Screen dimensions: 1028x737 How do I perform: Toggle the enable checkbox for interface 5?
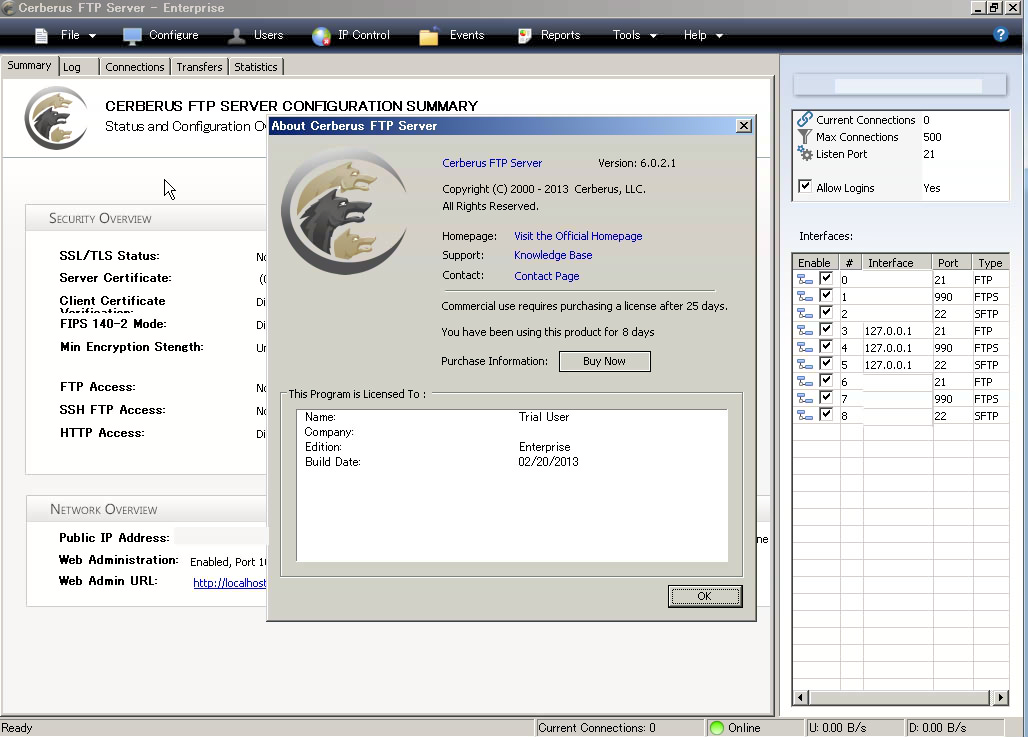tap(825, 364)
